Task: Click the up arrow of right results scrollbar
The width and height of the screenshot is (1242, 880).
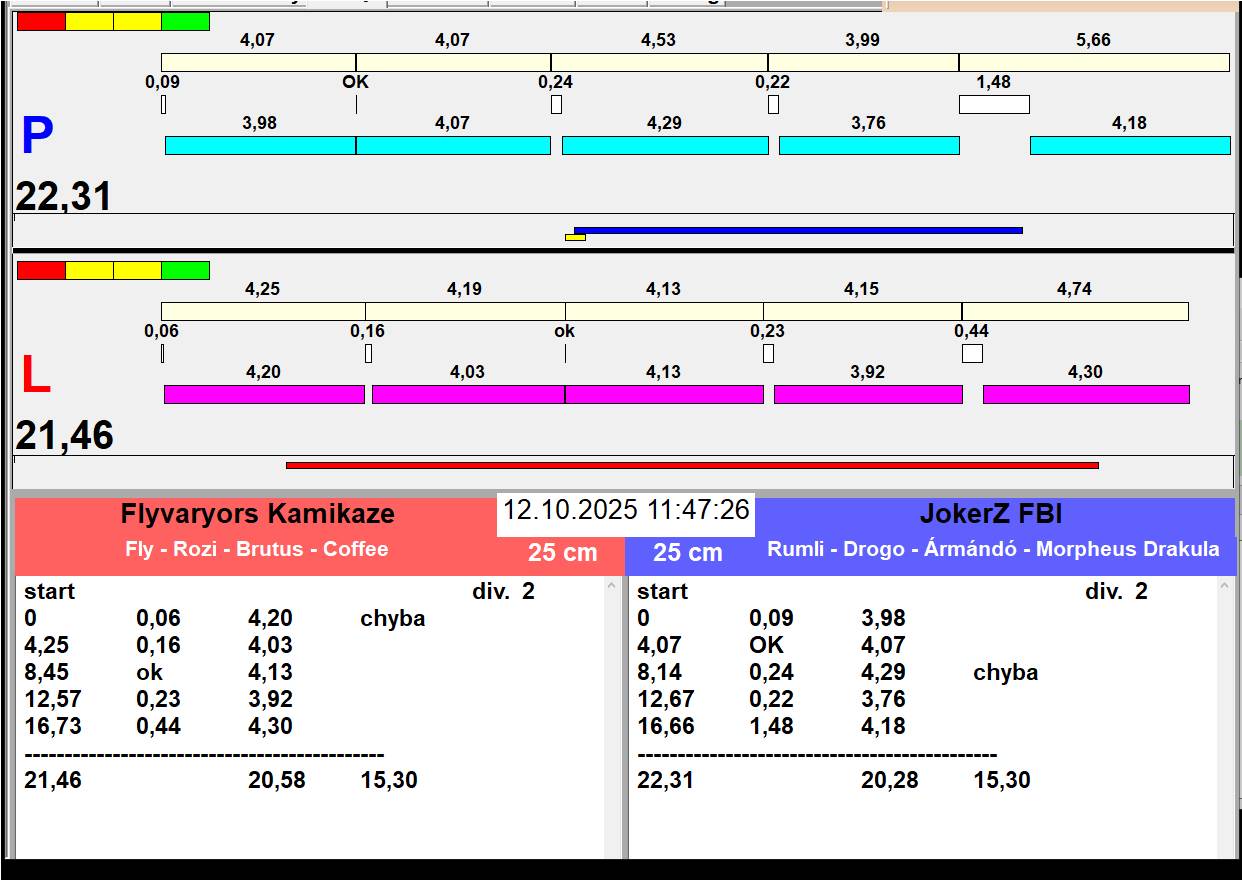Action: click(x=1225, y=585)
